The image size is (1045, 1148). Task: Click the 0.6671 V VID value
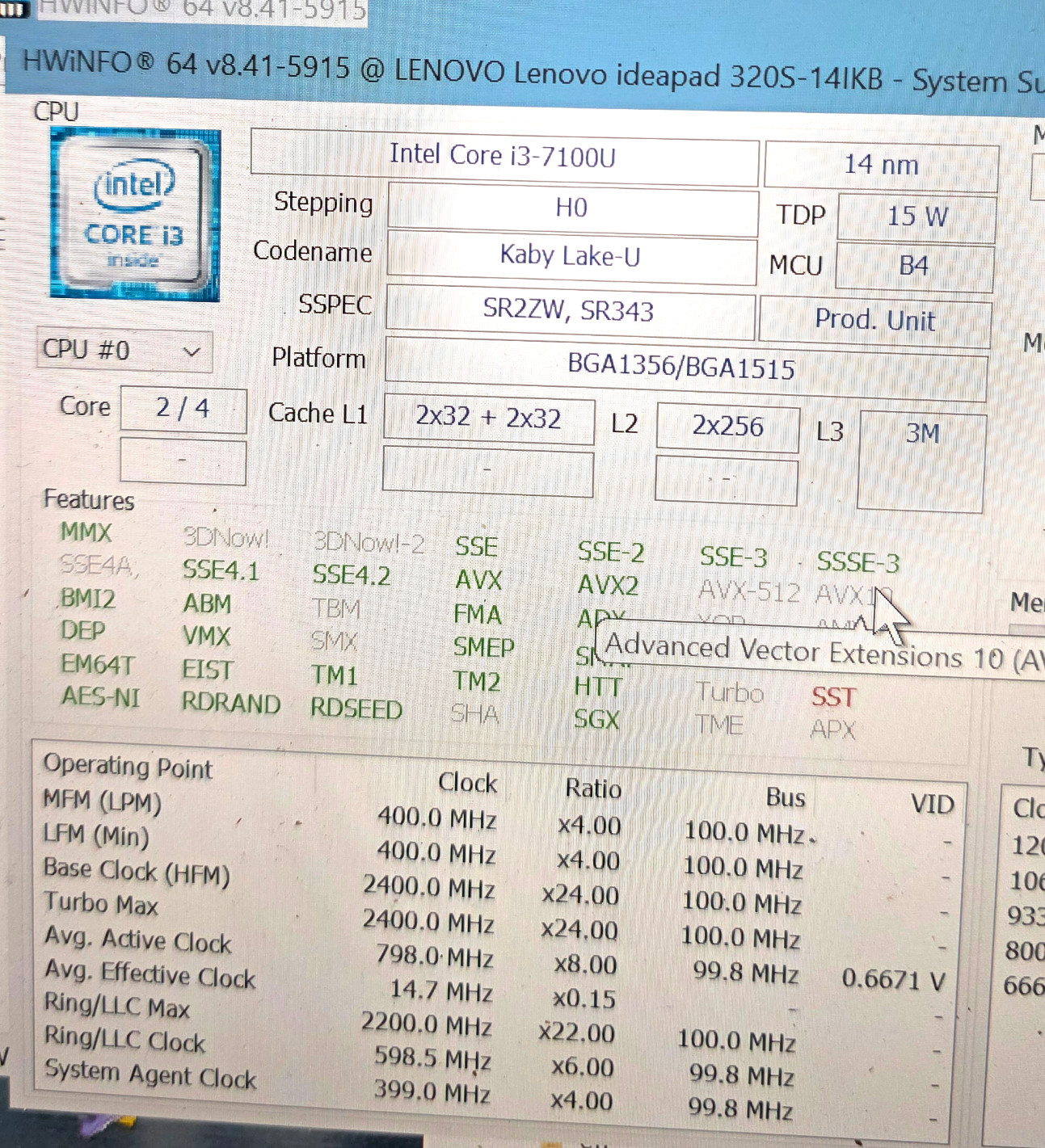893,980
